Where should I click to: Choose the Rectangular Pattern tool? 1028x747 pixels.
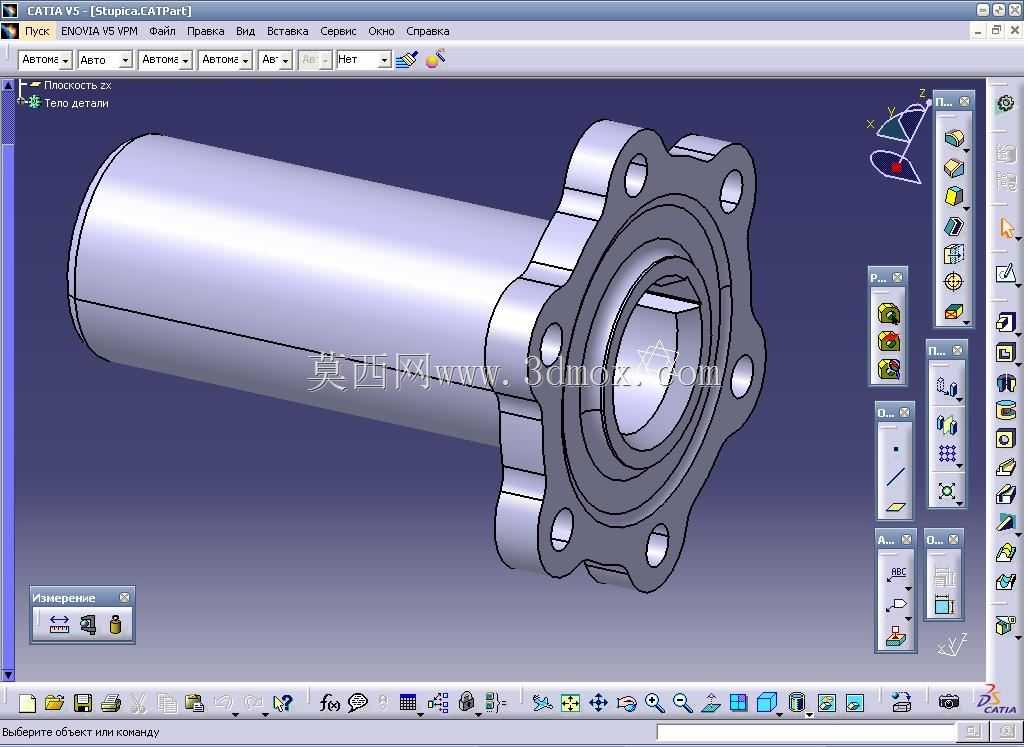point(947,454)
